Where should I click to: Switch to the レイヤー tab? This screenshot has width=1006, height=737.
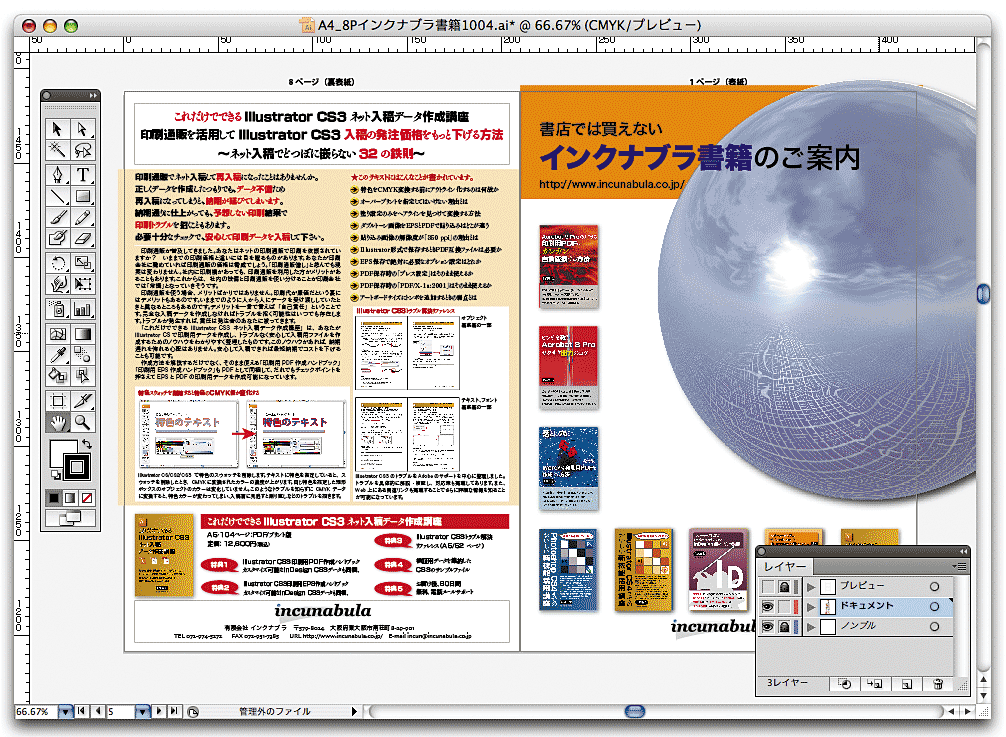(x=785, y=566)
